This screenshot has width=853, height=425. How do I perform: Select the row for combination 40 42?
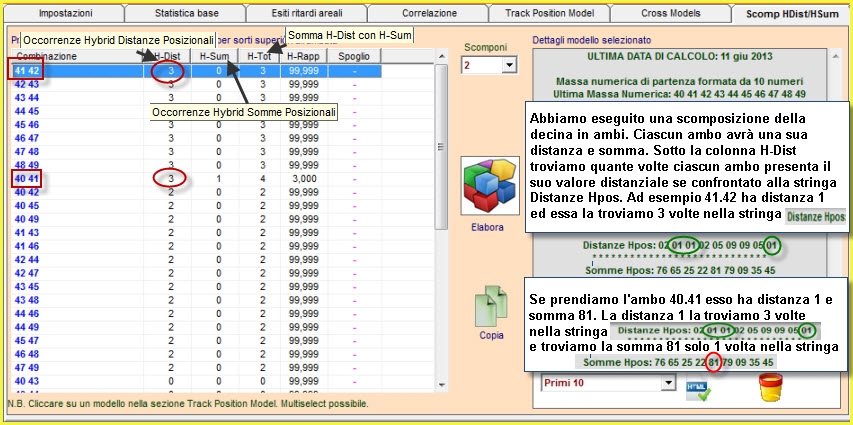196,192
